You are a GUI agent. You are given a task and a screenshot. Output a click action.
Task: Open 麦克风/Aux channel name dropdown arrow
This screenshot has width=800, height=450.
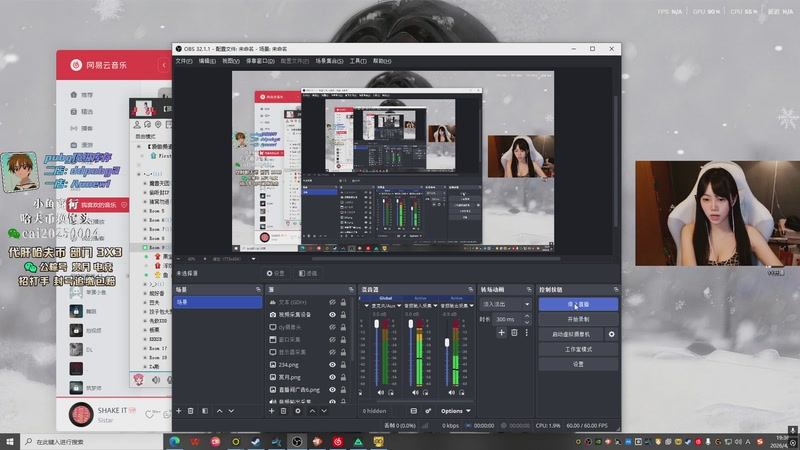tap(399, 306)
